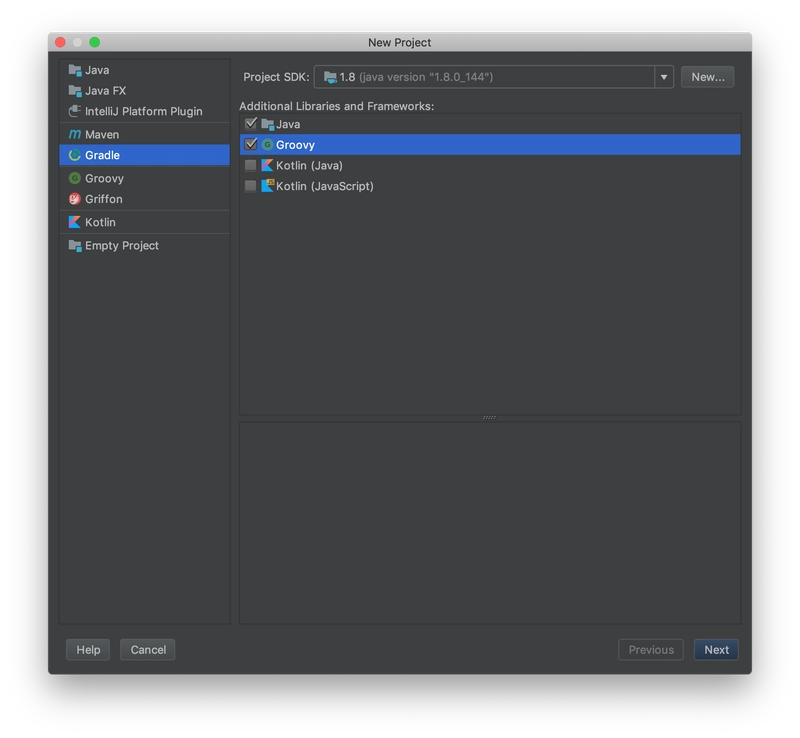Click the Kotlin logo icon in sidebar
Viewport: 800px width, 738px height.
[x=75, y=222]
